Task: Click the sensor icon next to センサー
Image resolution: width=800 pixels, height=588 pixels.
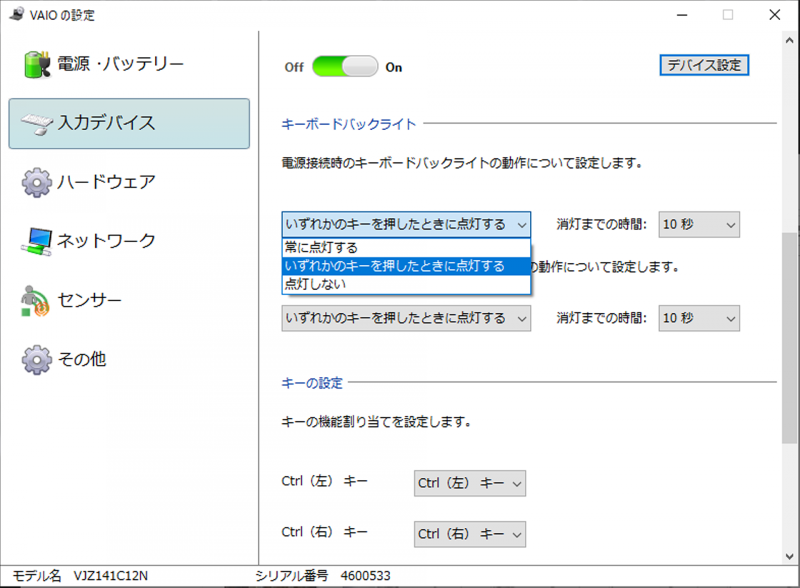Action: click(x=33, y=300)
